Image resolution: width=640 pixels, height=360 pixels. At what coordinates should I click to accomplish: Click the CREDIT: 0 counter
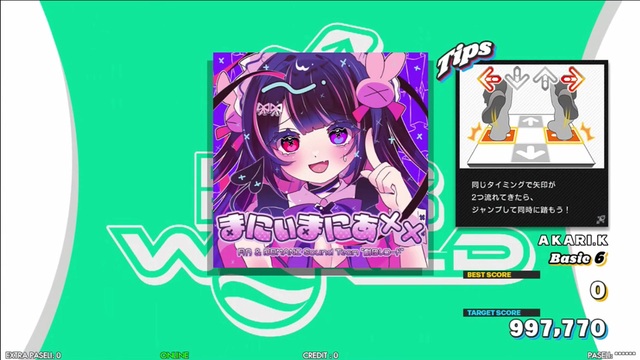320,355
